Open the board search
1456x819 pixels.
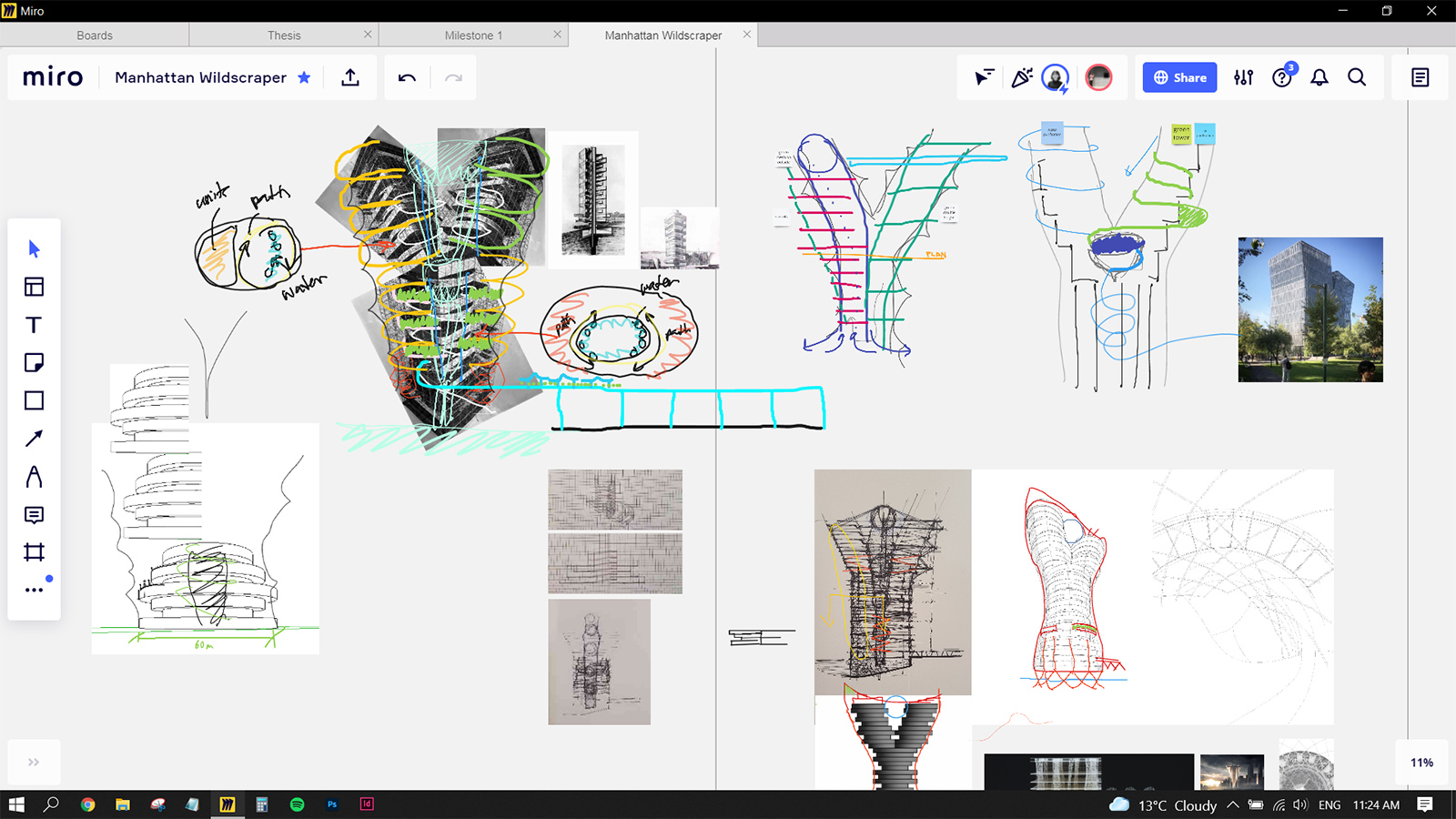1357,77
